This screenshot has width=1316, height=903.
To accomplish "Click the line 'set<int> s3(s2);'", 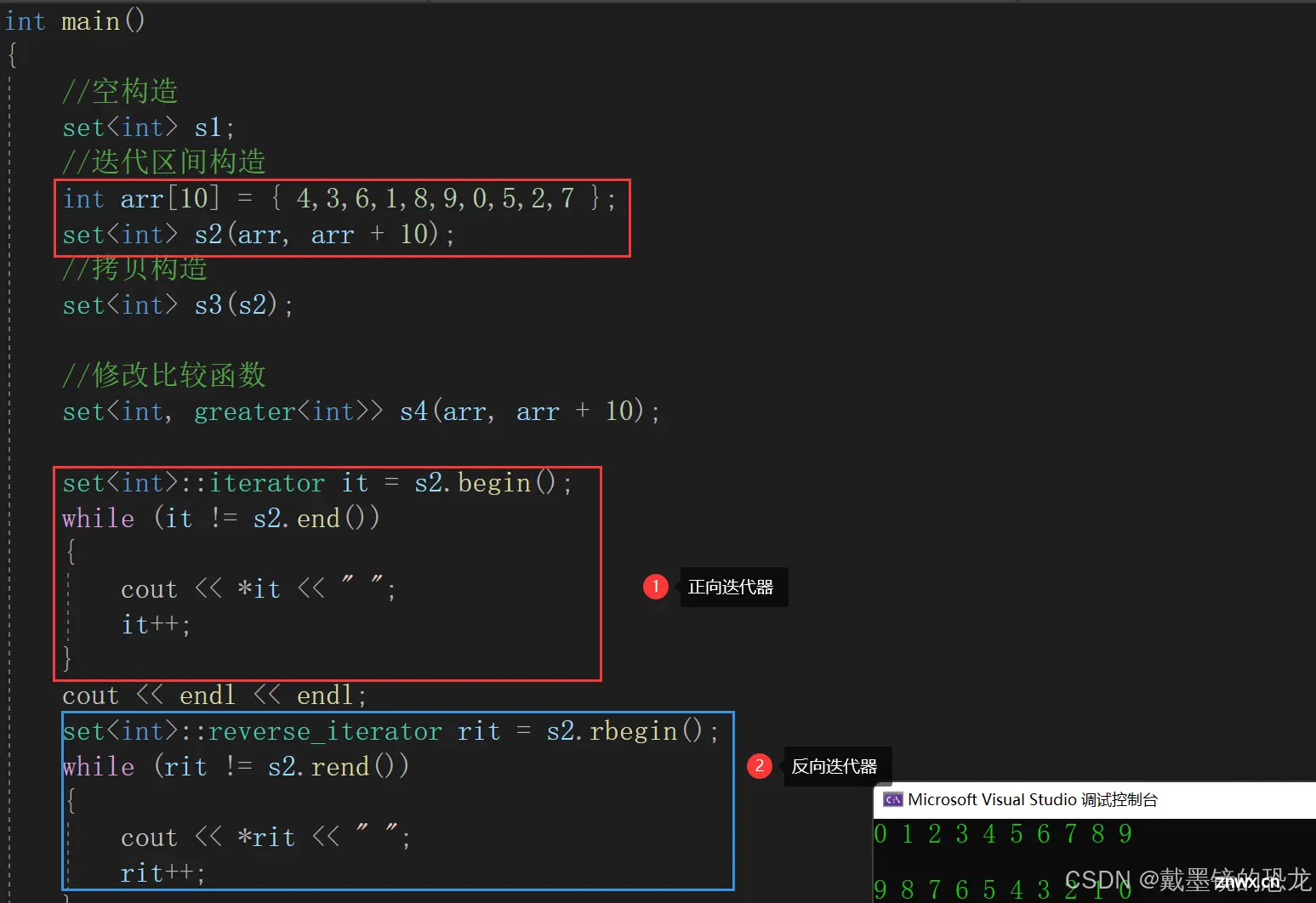I will click(178, 305).
